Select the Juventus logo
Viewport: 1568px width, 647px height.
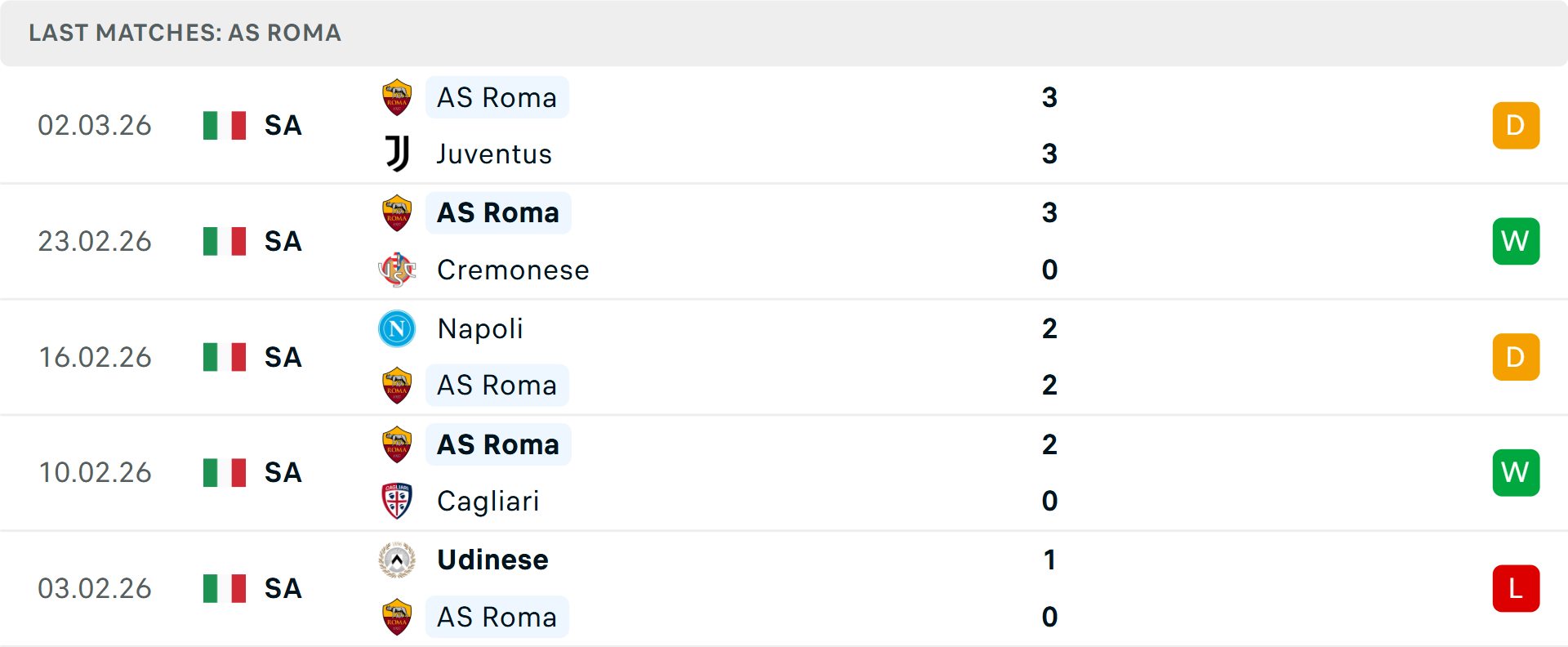[x=396, y=154]
